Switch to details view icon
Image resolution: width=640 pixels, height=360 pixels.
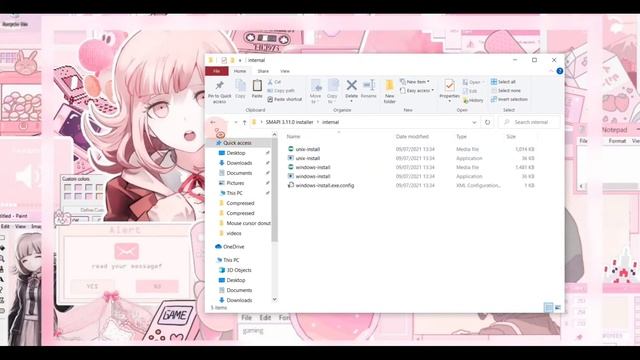[549, 307]
